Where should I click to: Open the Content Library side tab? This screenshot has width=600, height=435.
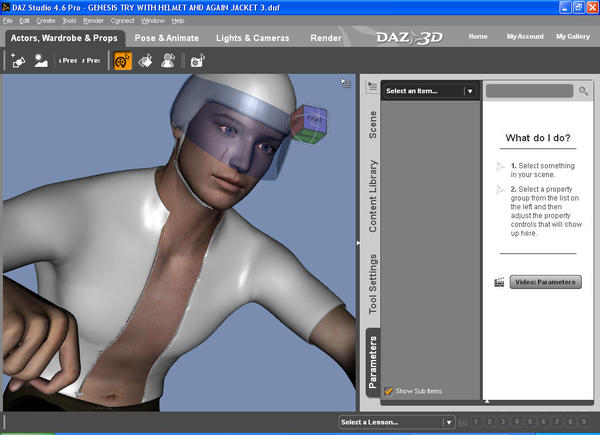[x=372, y=196]
